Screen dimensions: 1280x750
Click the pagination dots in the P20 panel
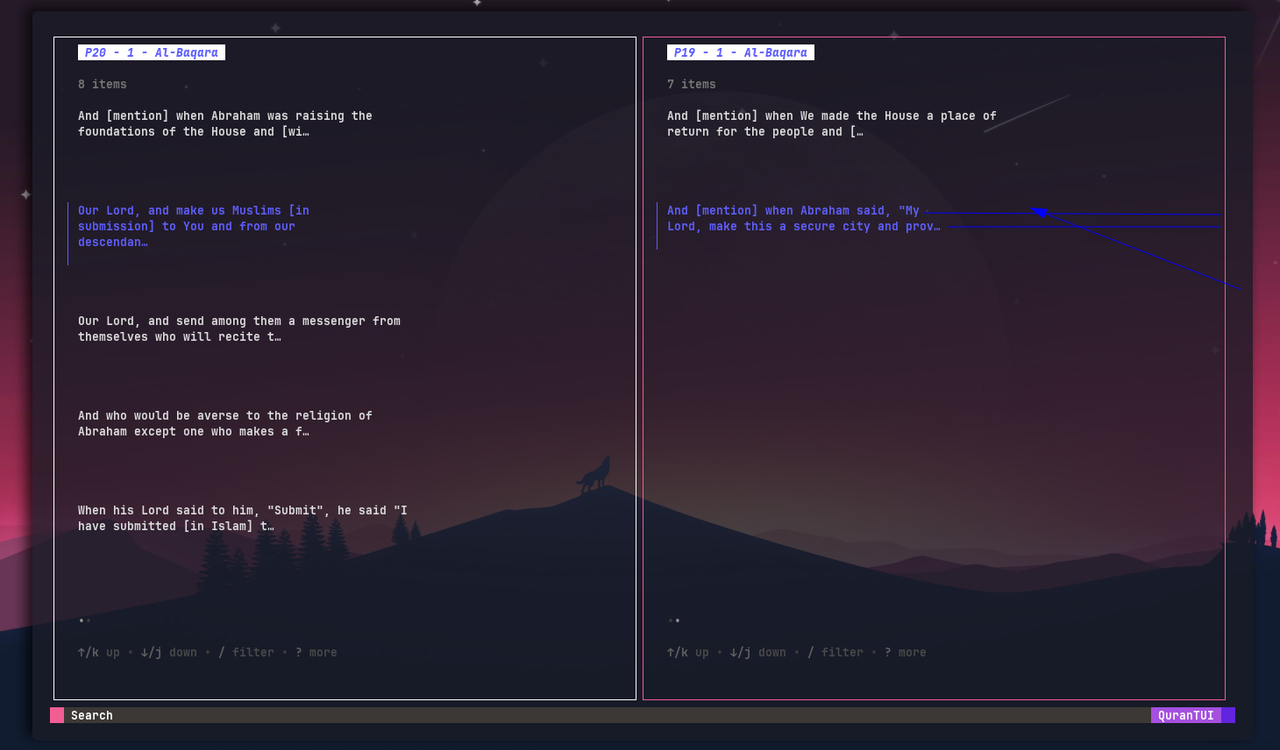[x=85, y=621]
